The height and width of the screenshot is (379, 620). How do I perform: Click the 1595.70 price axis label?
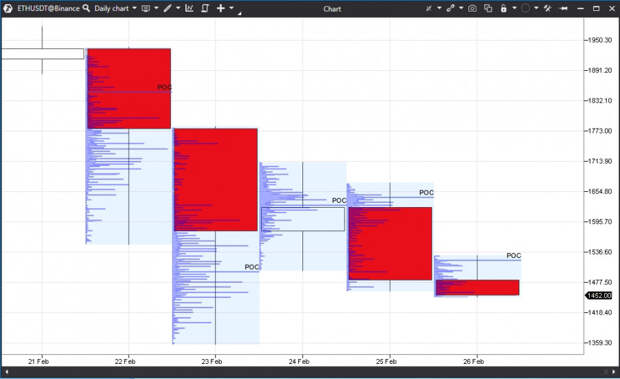coord(600,222)
